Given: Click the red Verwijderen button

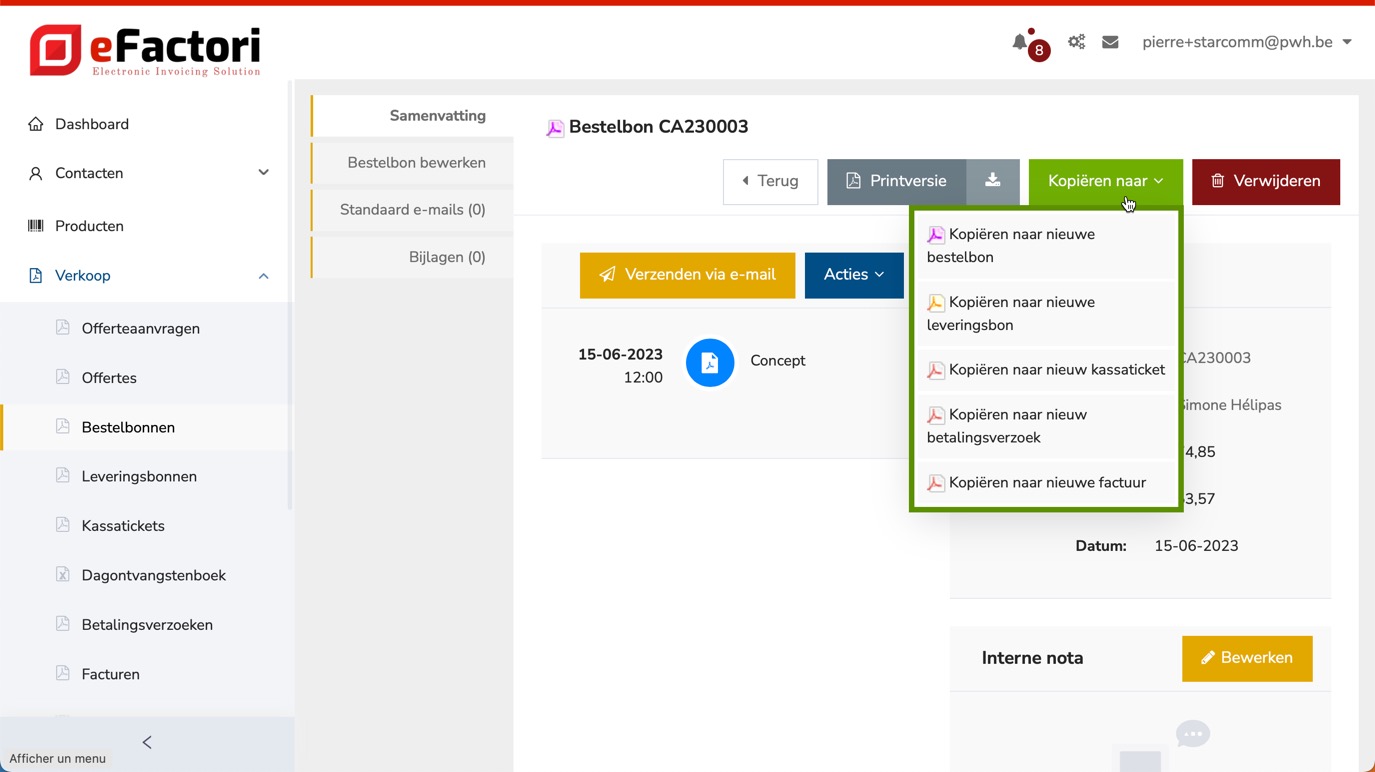Looking at the screenshot, I should [1265, 181].
